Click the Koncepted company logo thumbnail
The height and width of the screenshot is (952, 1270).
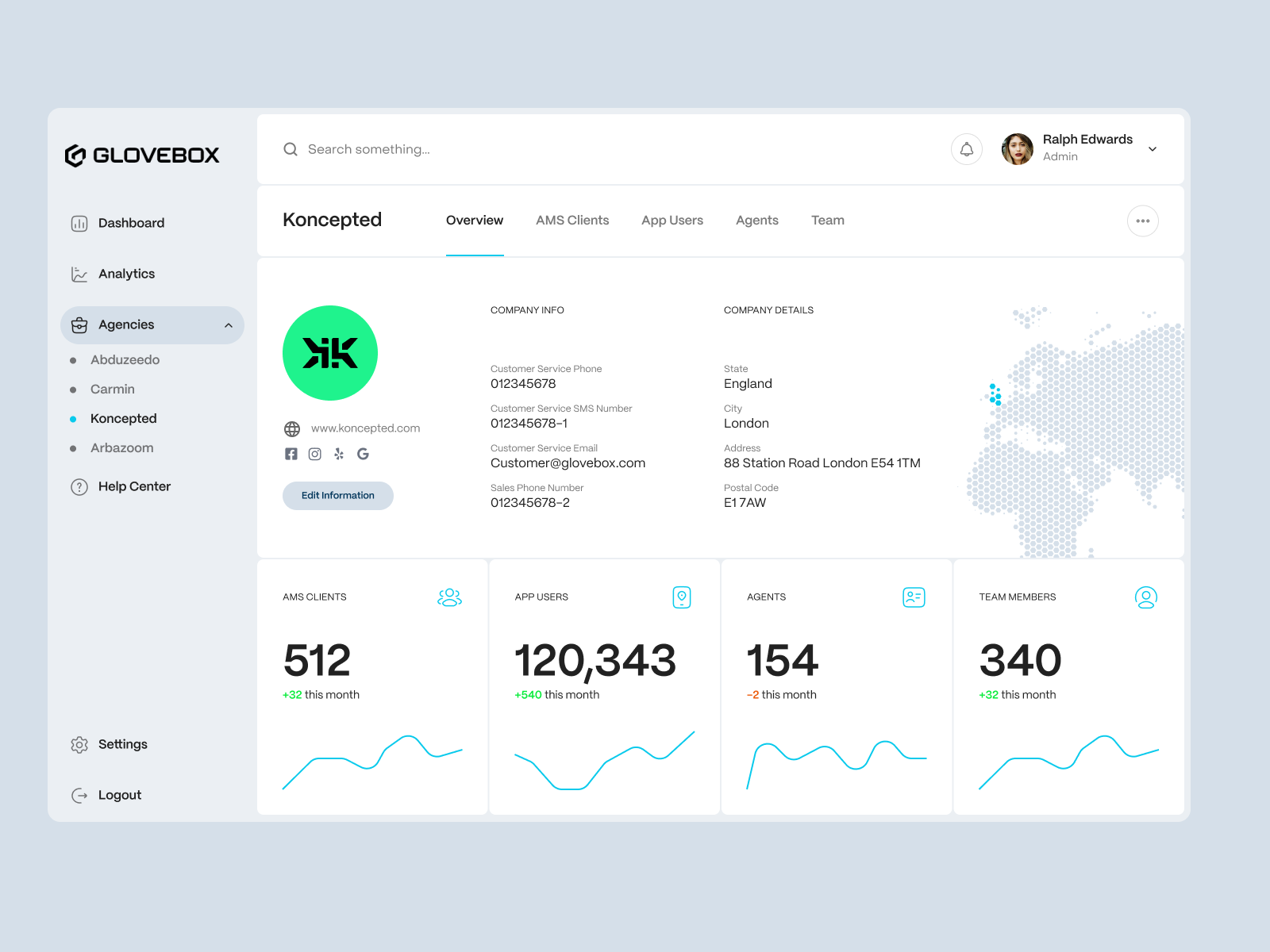[x=330, y=353]
